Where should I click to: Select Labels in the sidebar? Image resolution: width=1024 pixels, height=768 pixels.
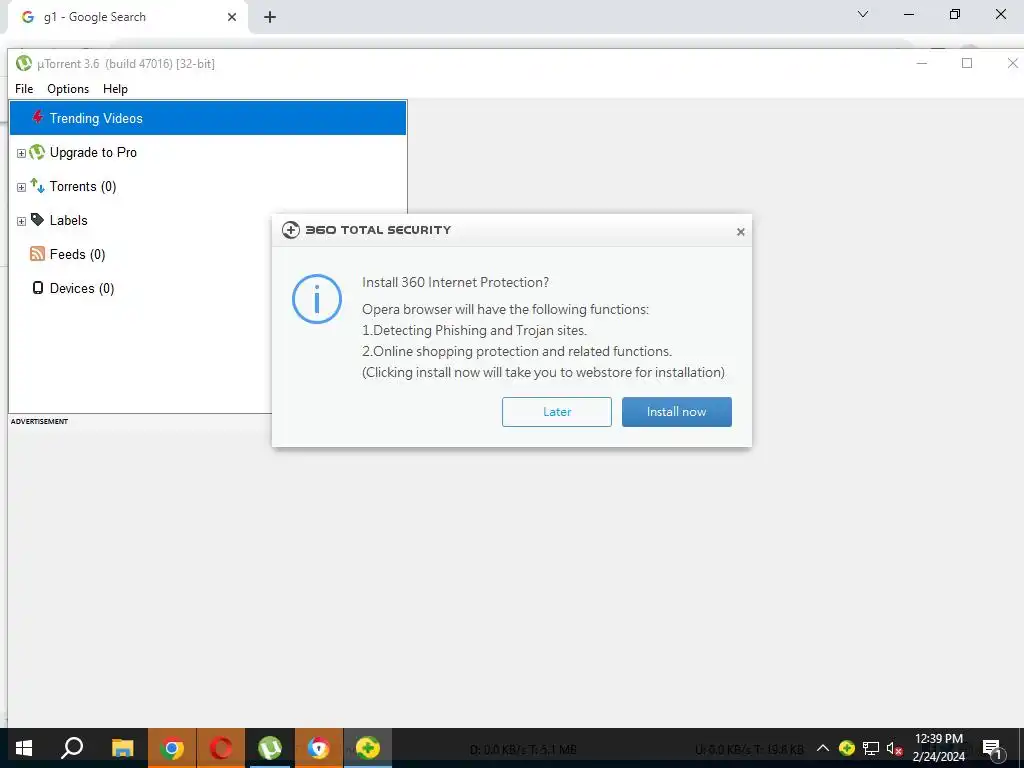(69, 220)
